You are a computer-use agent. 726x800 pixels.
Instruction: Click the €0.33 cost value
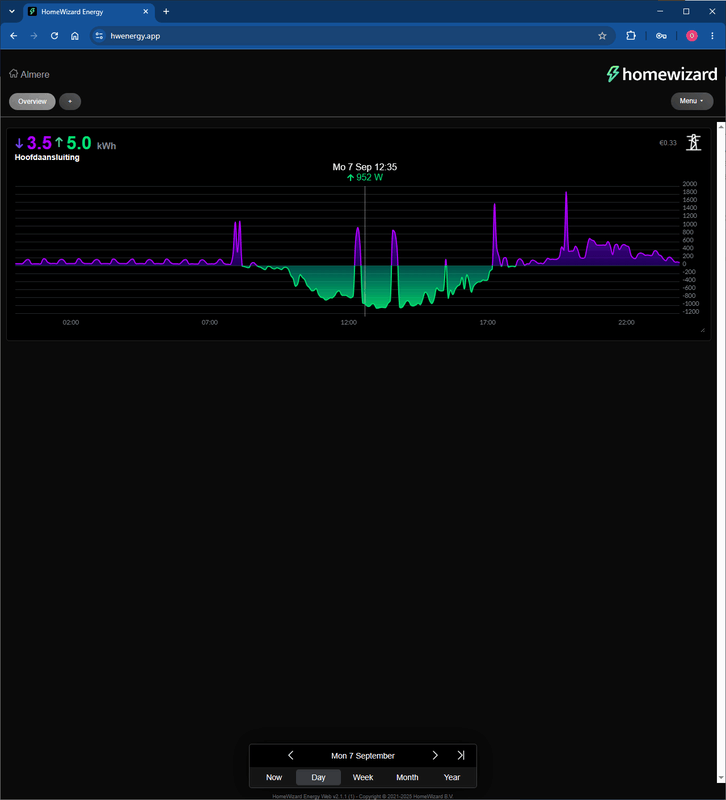click(668, 143)
